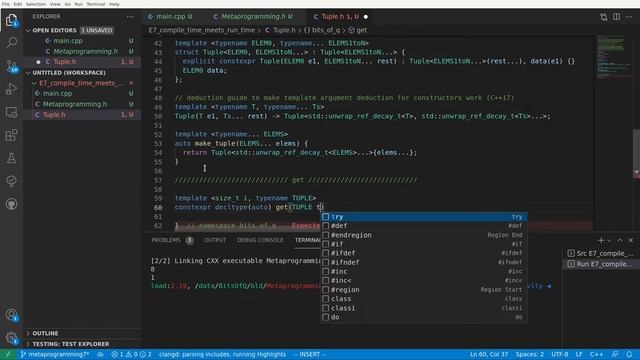Open the Accounts icon

pos(11,315)
